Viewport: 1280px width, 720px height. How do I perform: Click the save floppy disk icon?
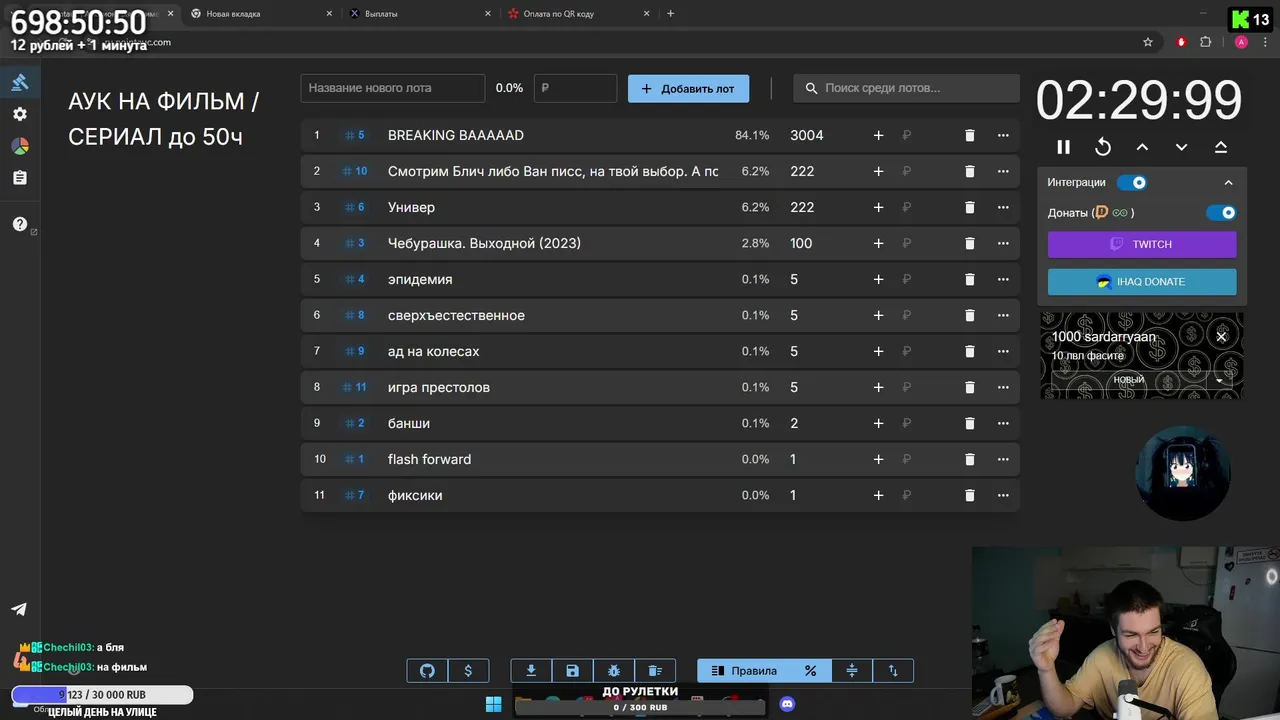572,671
